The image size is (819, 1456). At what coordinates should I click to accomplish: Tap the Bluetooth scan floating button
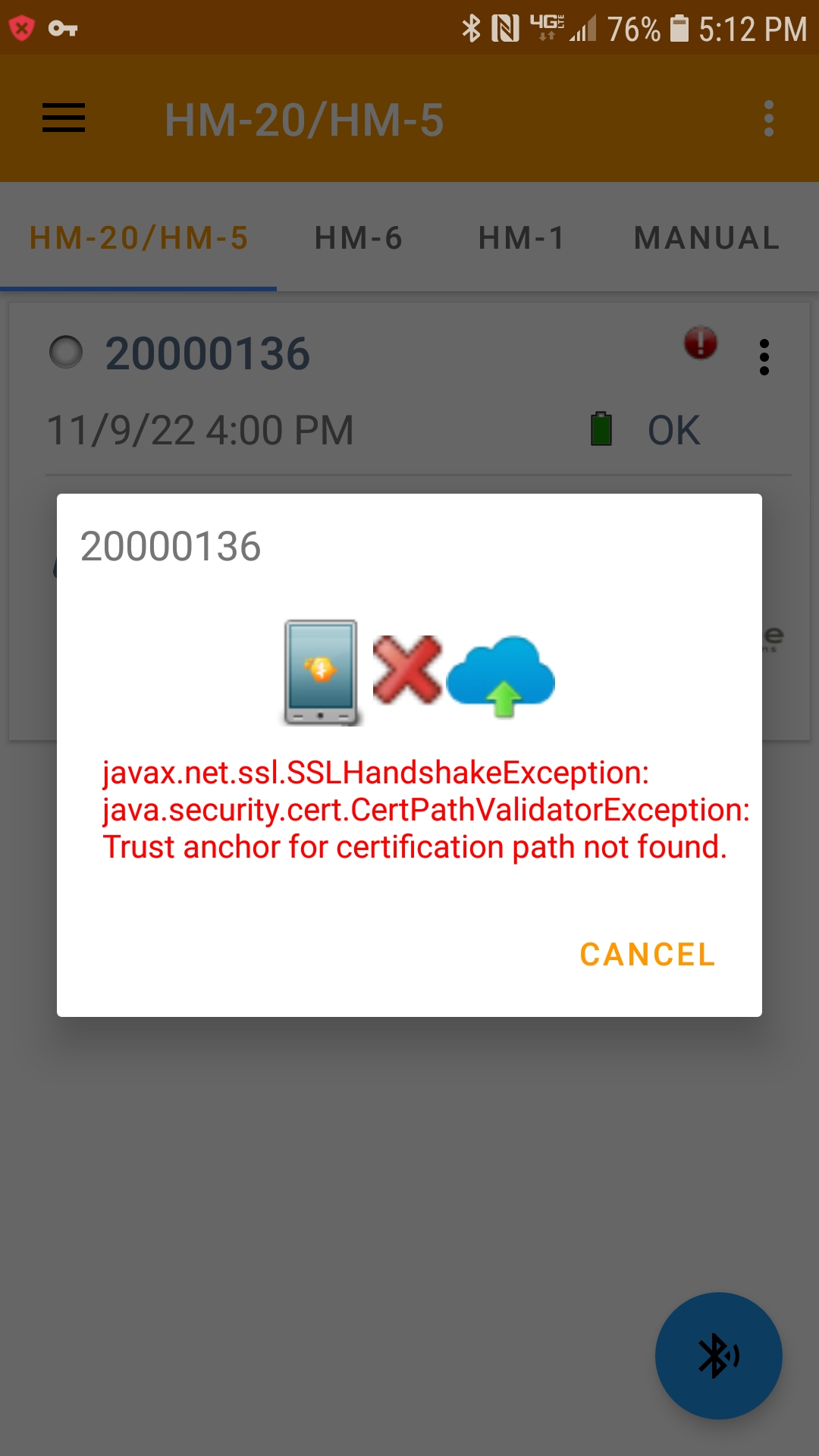point(719,1356)
